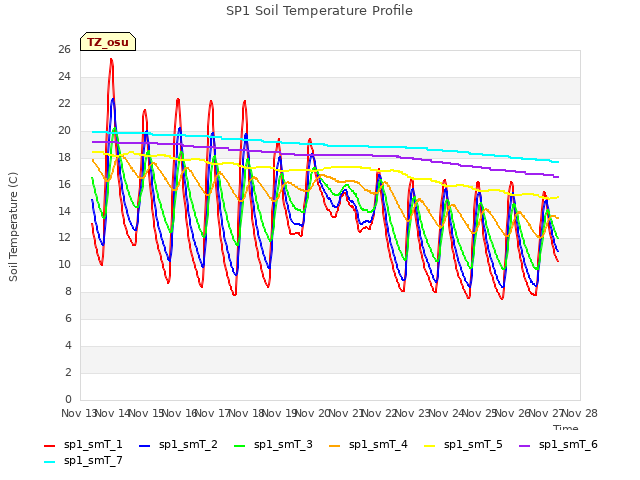Click the orange sp1_smT_4 legend swatch

(x=334, y=446)
